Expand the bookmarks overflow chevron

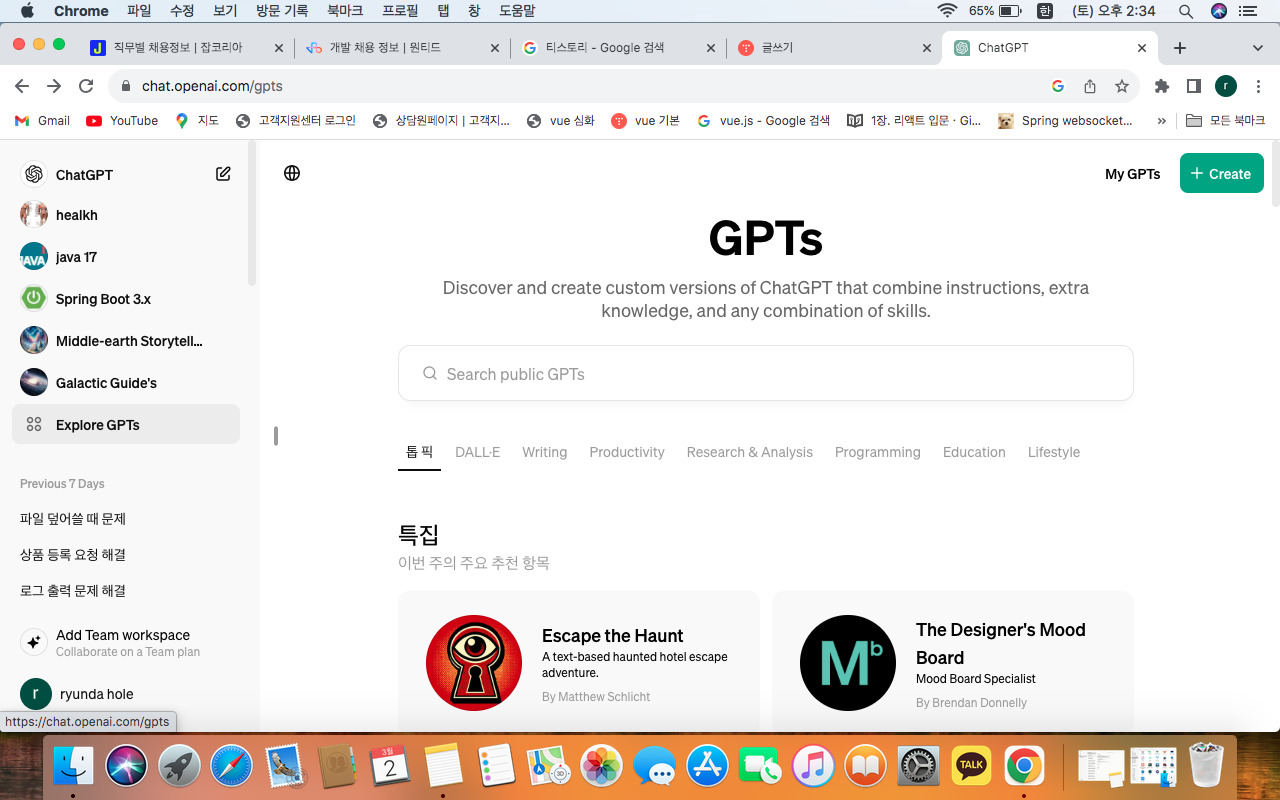pos(1161,120)
